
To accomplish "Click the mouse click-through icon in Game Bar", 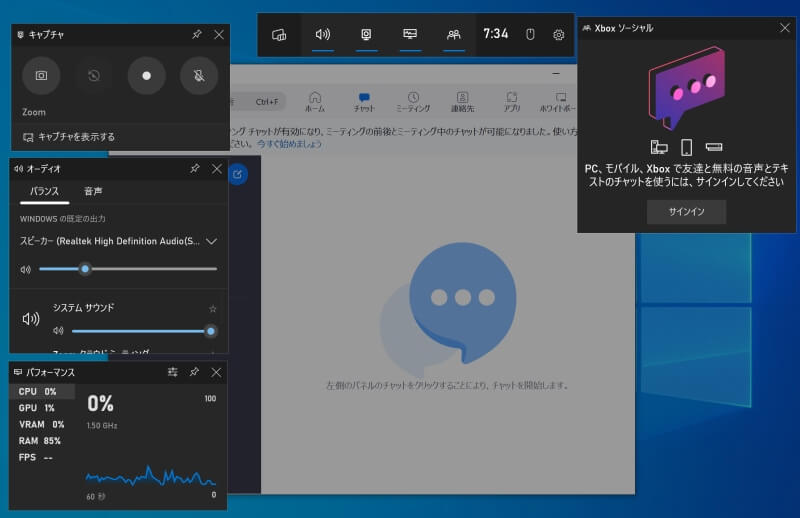I will 531,34.
